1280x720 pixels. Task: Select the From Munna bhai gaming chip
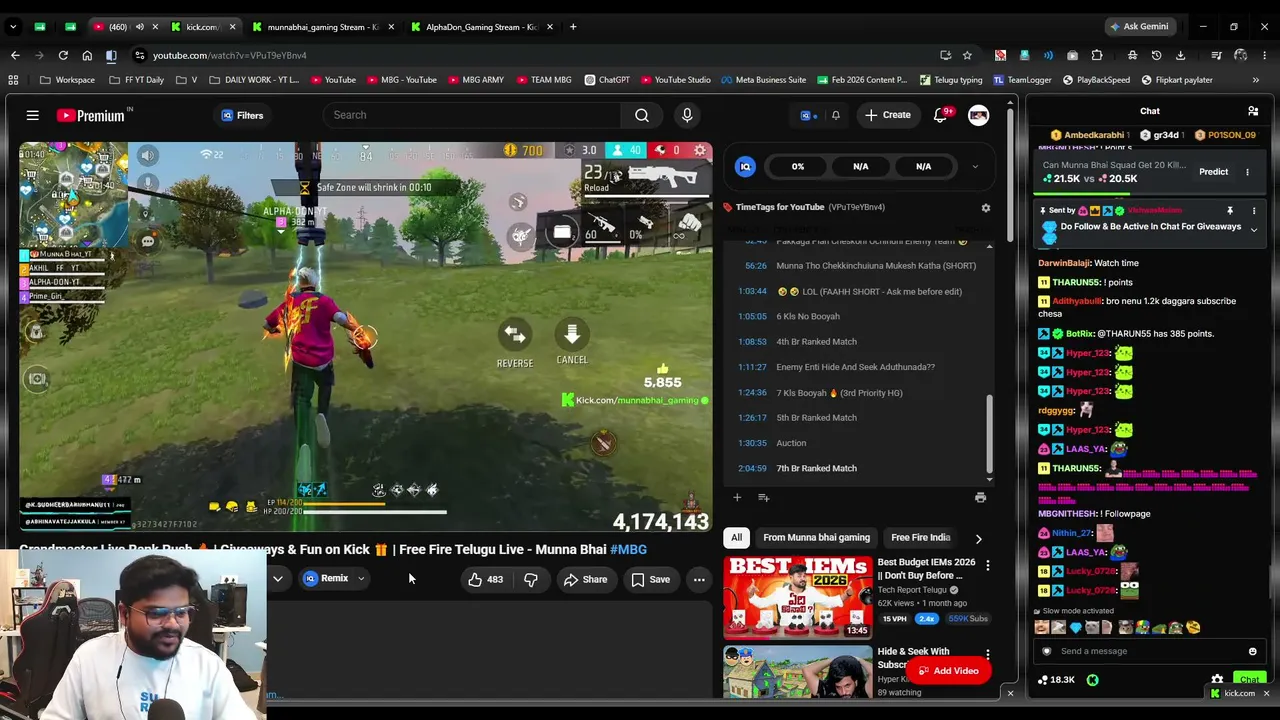click(x=816, y=538)
